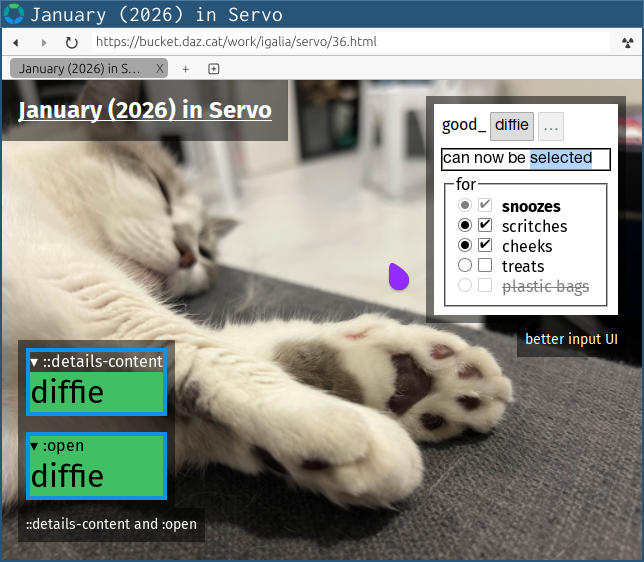Uncheck the scritches checkbox
The width and height of the screenshot is (644, 562).
coord(485,225)
